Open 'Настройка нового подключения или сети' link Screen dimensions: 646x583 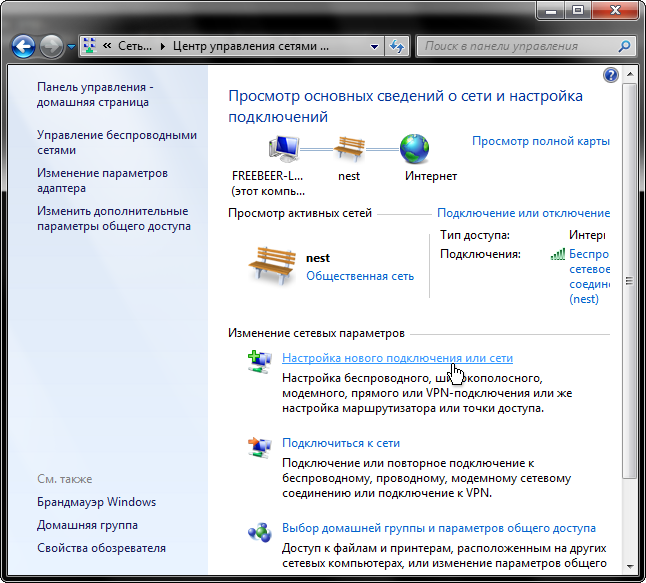click(x=397, y=358)
